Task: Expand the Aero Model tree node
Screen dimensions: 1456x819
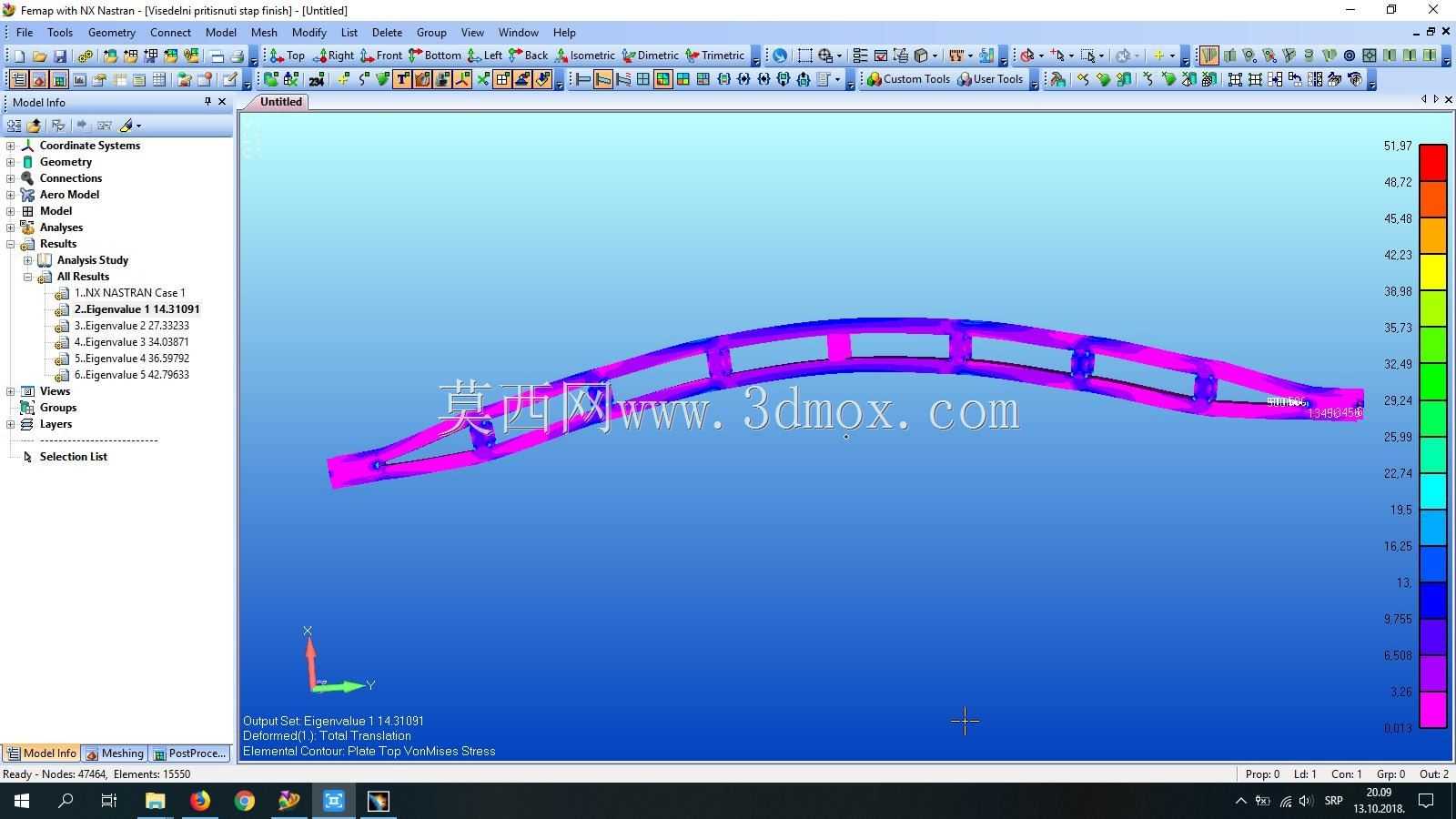Action: pyautogui.click(x=10, y=195)
